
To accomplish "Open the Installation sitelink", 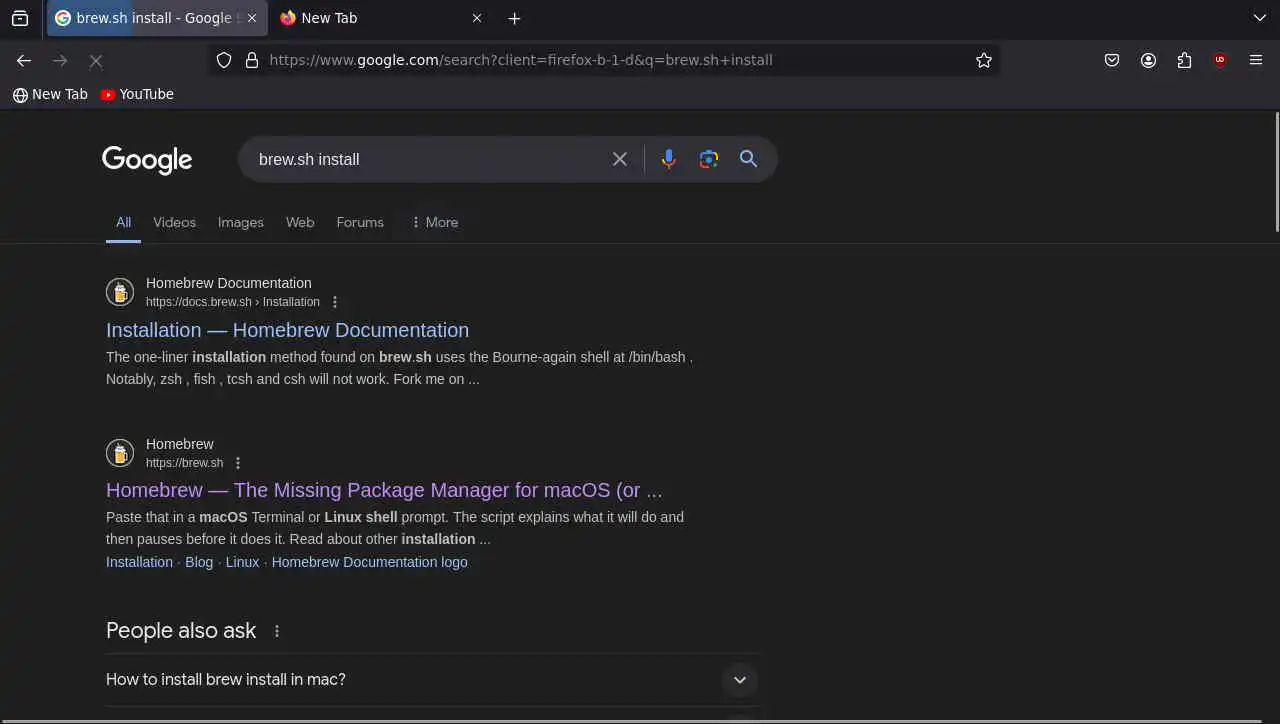I will point(139,562).
